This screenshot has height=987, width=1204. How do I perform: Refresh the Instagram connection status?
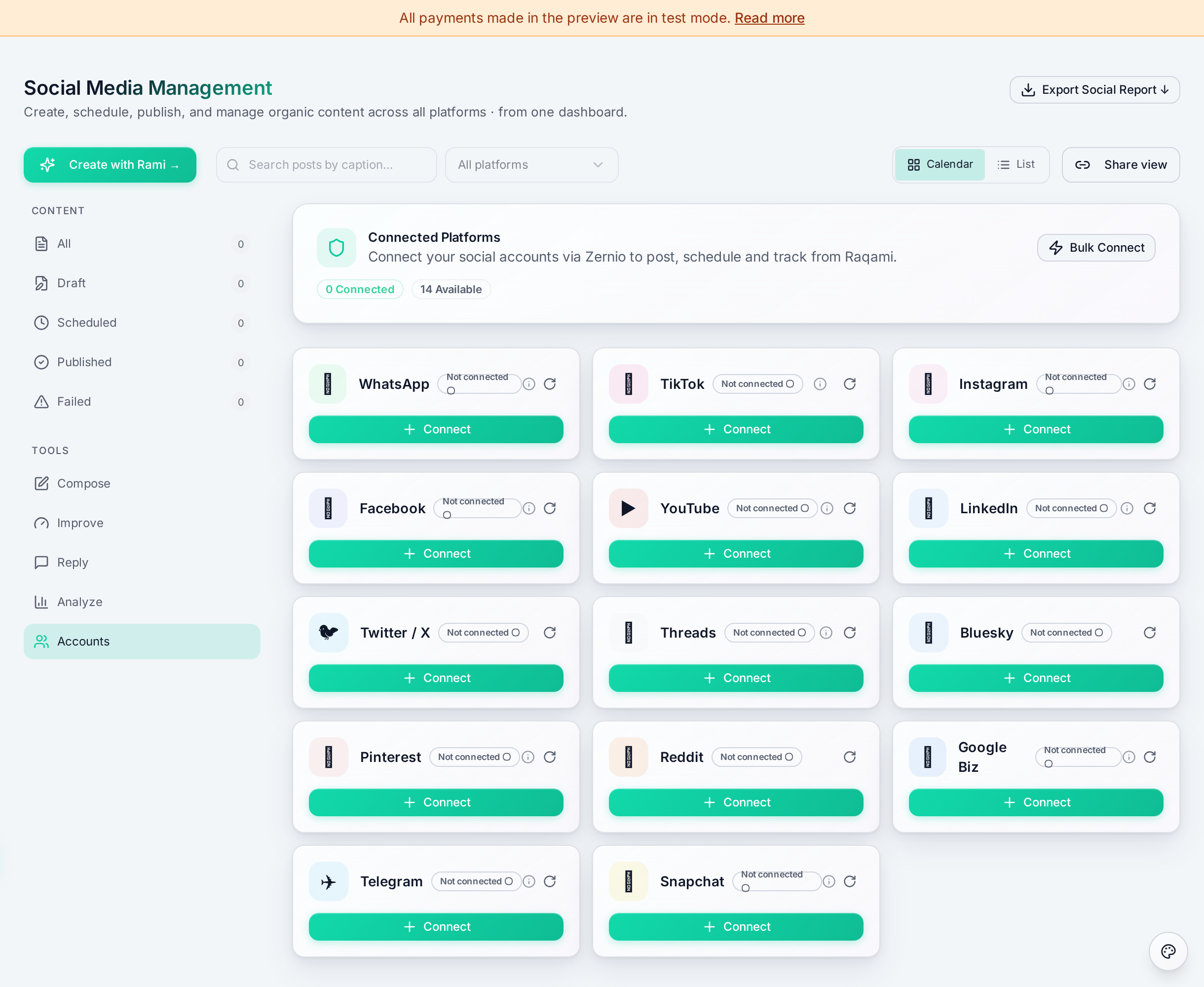(1149, 384)
